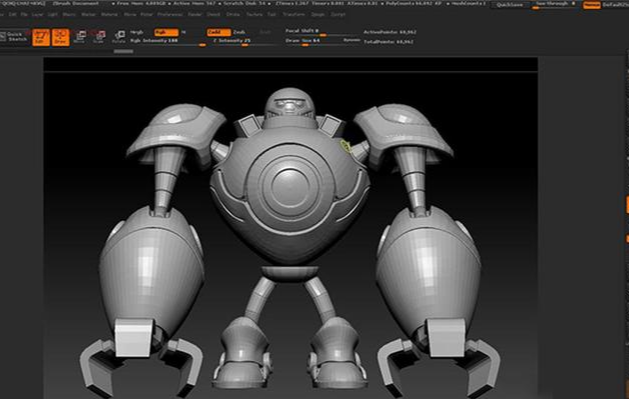Toggle Dynamic draw size option
Image resolution: width=630 pixels, height=399 pixels.
click(x=351, y=41)
